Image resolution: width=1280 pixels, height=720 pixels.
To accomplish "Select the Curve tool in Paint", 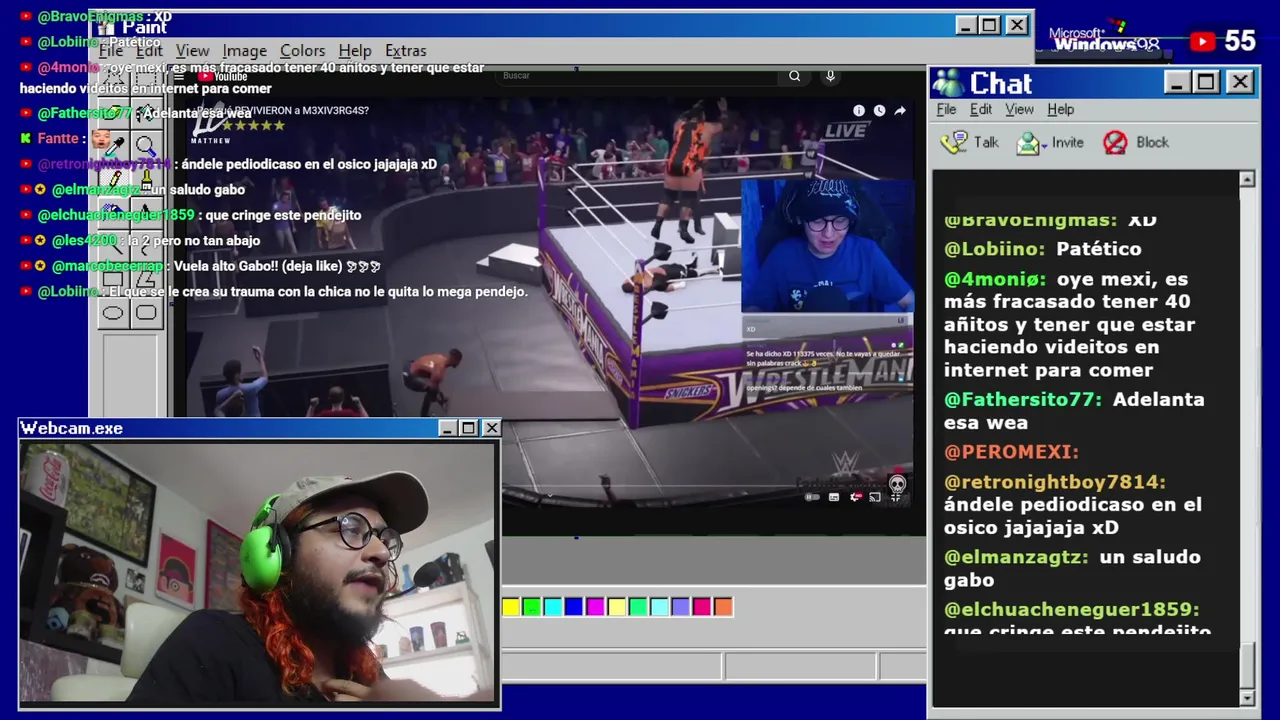I will 146,247.
